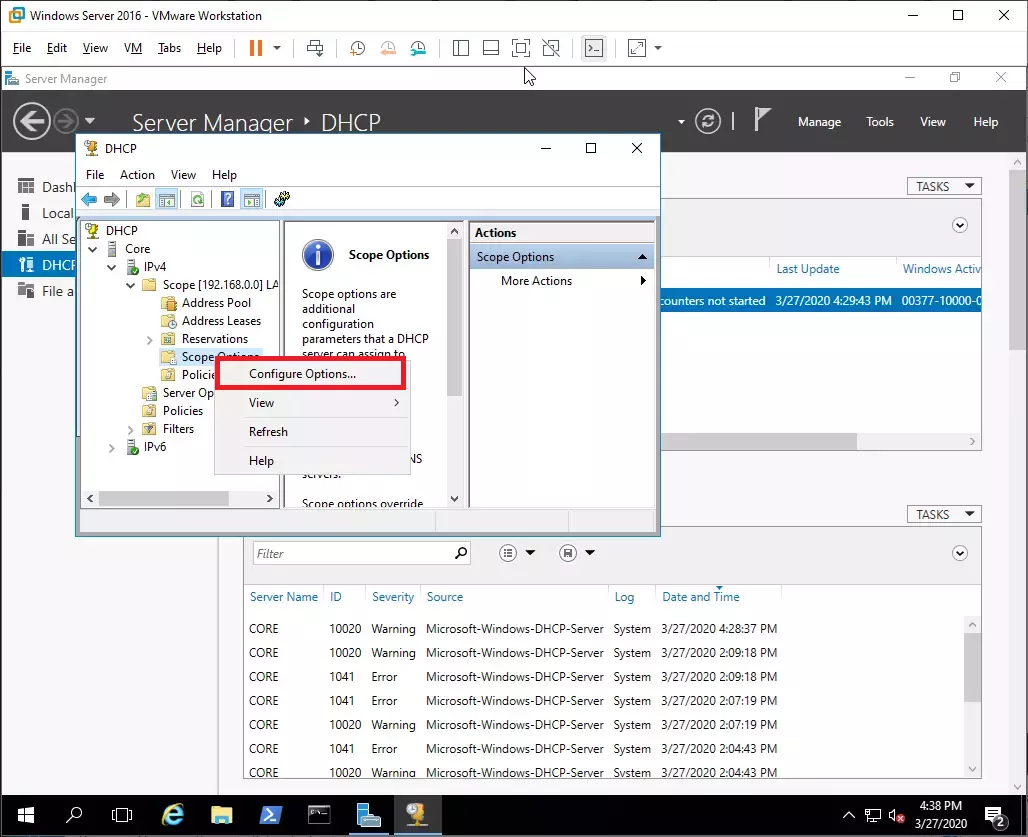Click the up one level folder icon
This screenshot has width=1028, height=837.
pyautogui.click(x=143, y=199)
